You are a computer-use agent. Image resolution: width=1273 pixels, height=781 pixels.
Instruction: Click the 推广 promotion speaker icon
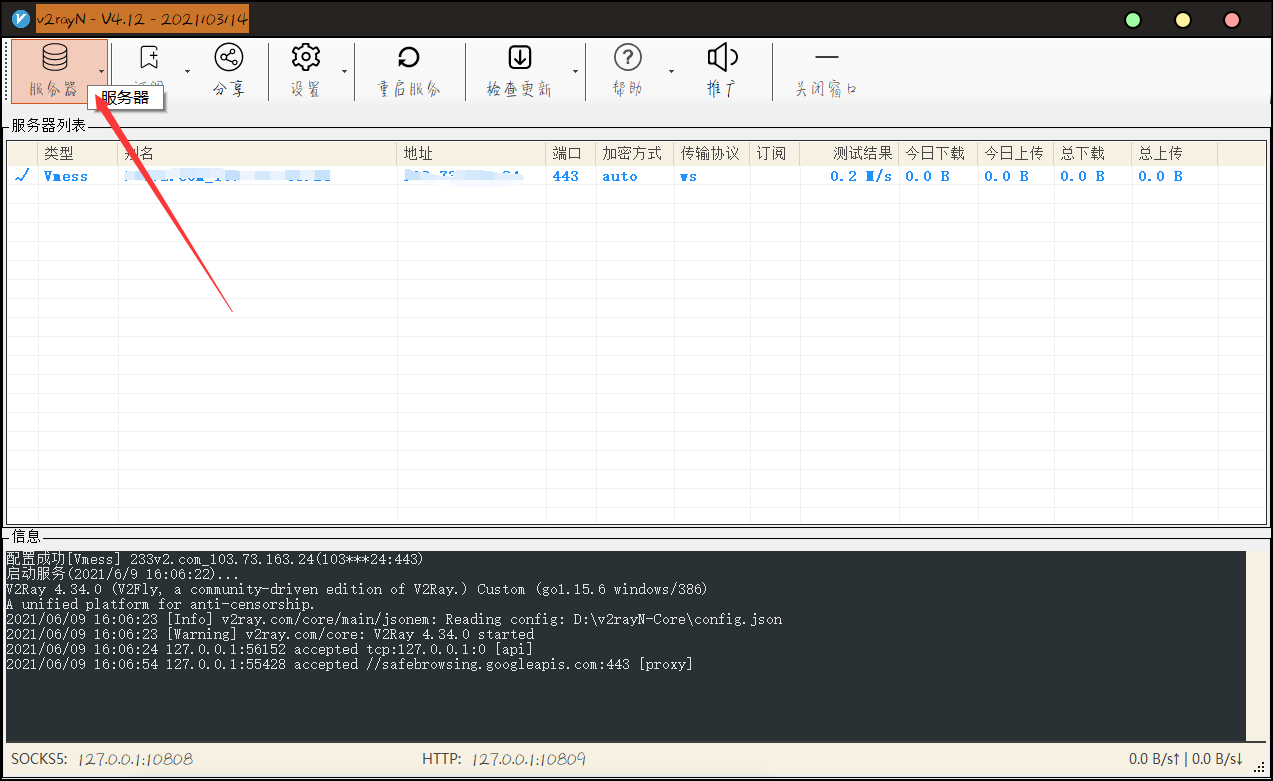(722, 57)
